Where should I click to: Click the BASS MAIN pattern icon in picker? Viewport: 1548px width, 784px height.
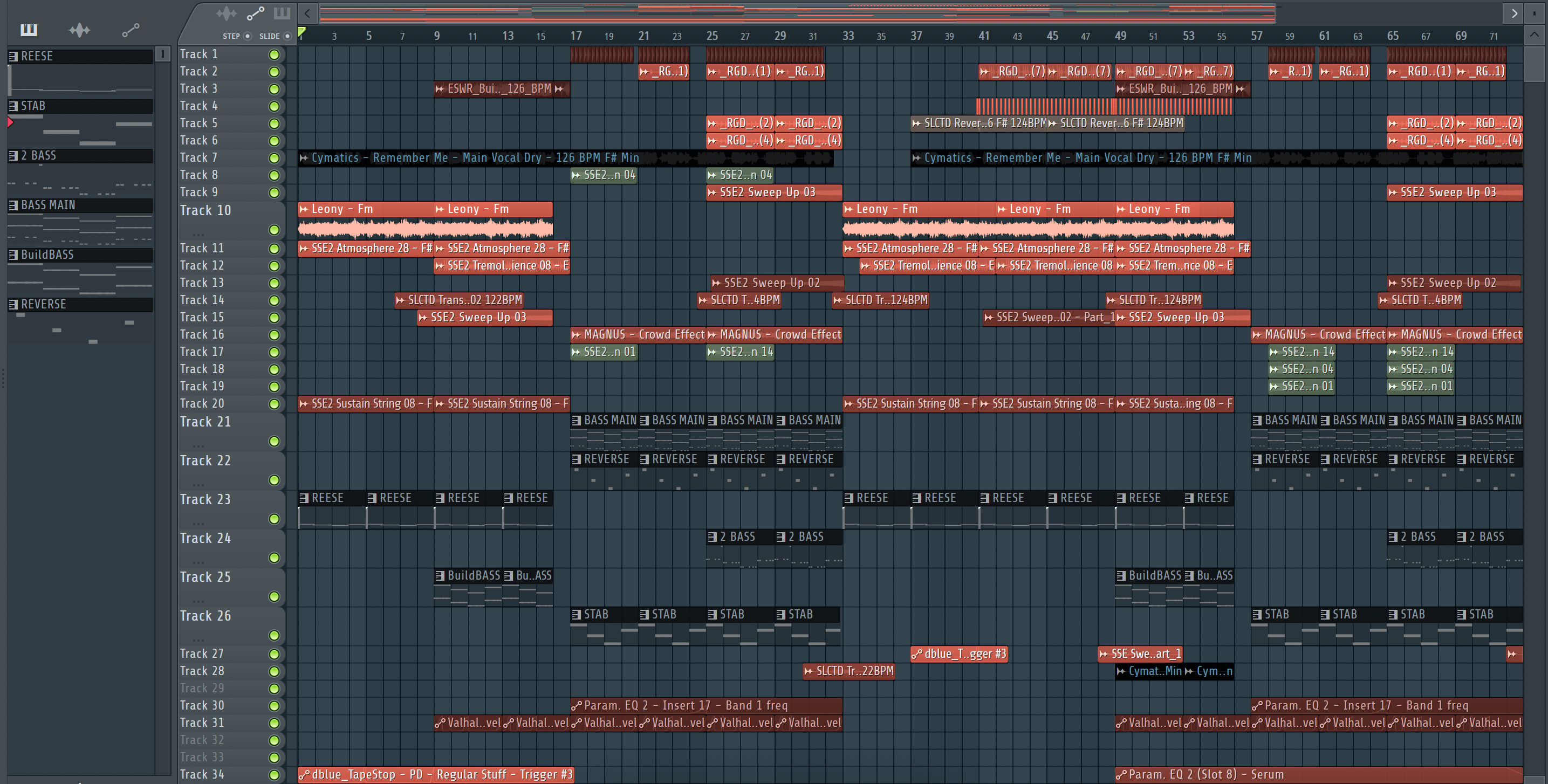[13, 205]
